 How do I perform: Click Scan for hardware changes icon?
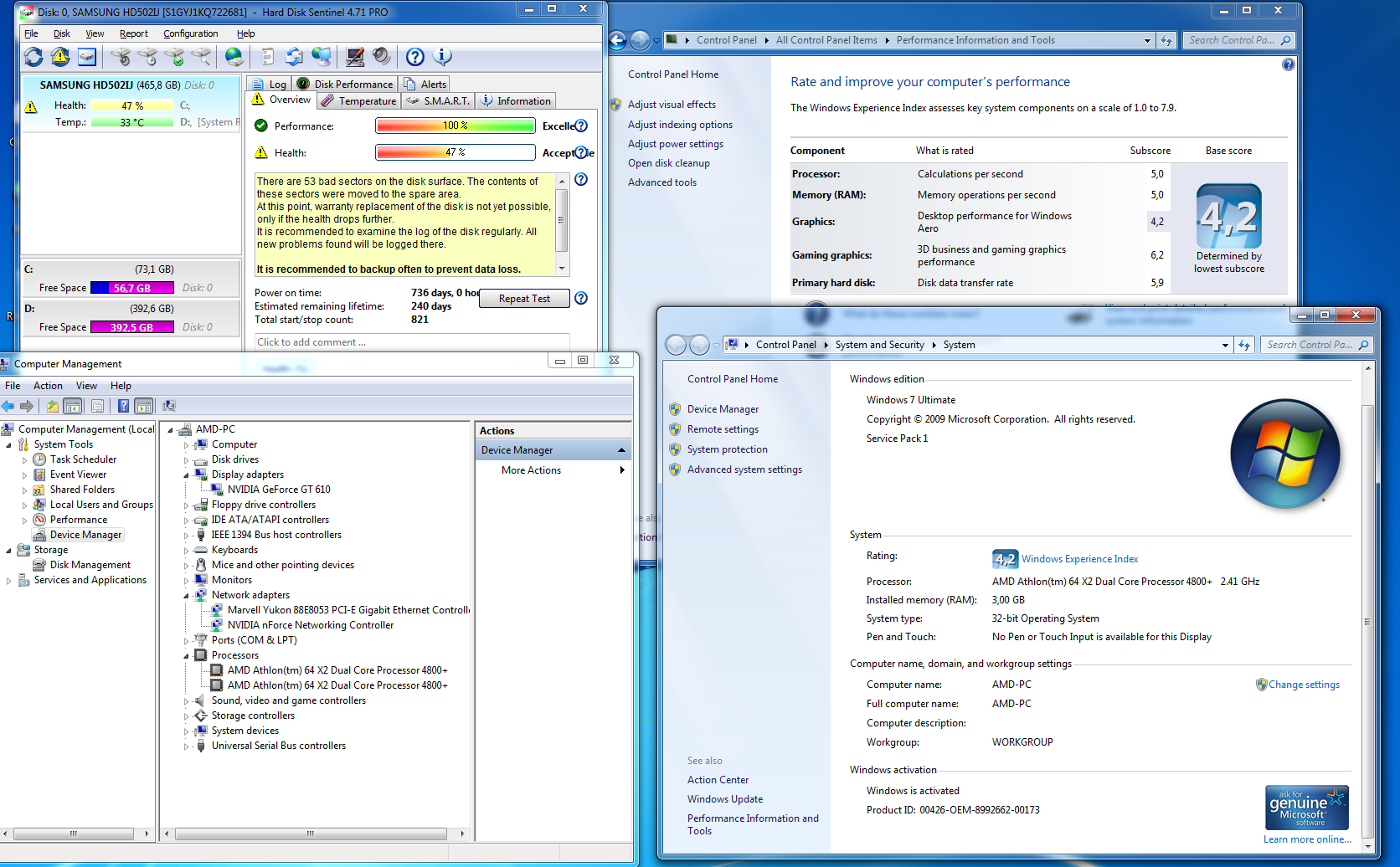tap(169, 407)
